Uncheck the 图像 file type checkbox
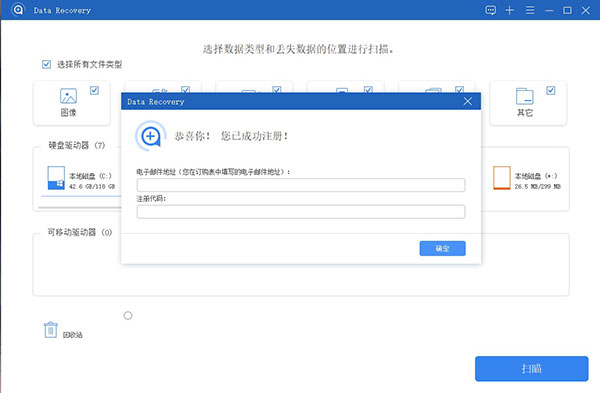The width and height of the screenshot is (600, 393). (x=95, y=91)
